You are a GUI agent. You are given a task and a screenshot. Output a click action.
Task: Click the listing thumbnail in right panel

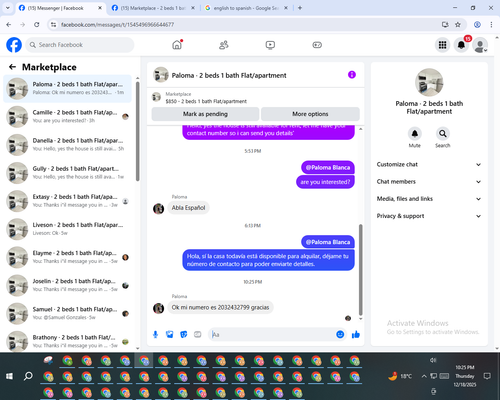point(429,82)
